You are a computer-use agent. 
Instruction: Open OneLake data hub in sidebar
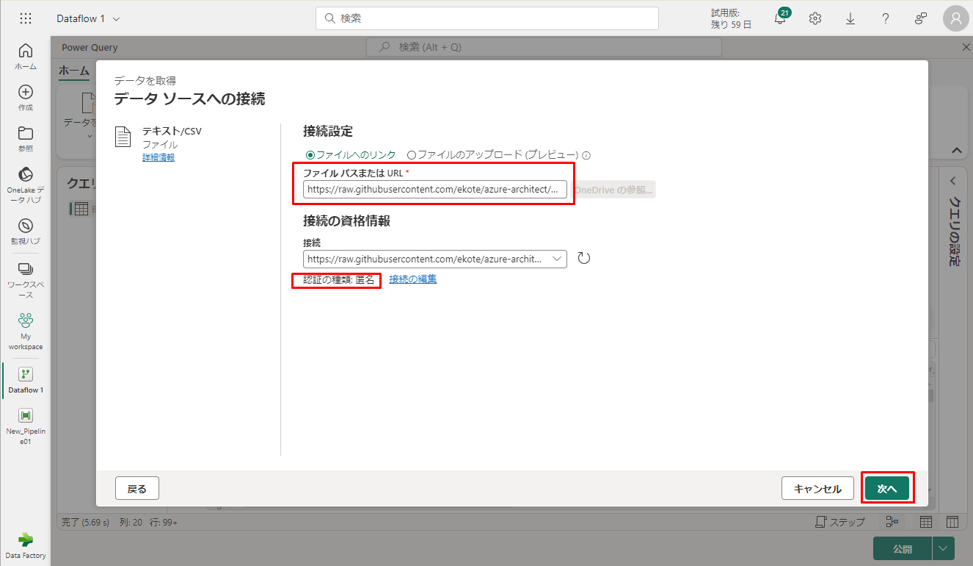(25, 185)
